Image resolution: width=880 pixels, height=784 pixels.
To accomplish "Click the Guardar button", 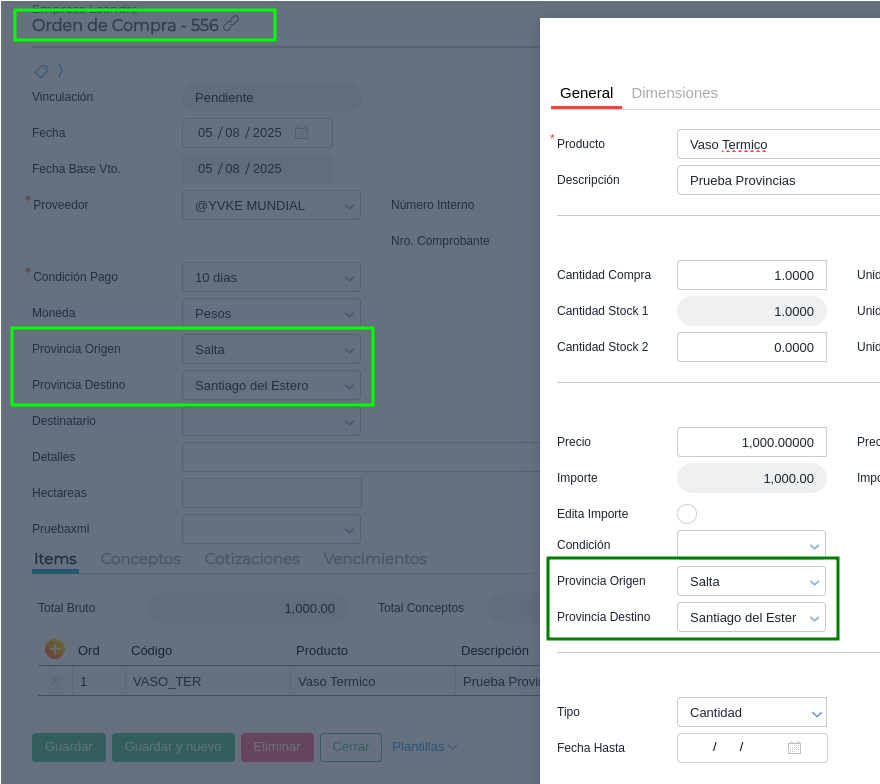I will [68, 747].
